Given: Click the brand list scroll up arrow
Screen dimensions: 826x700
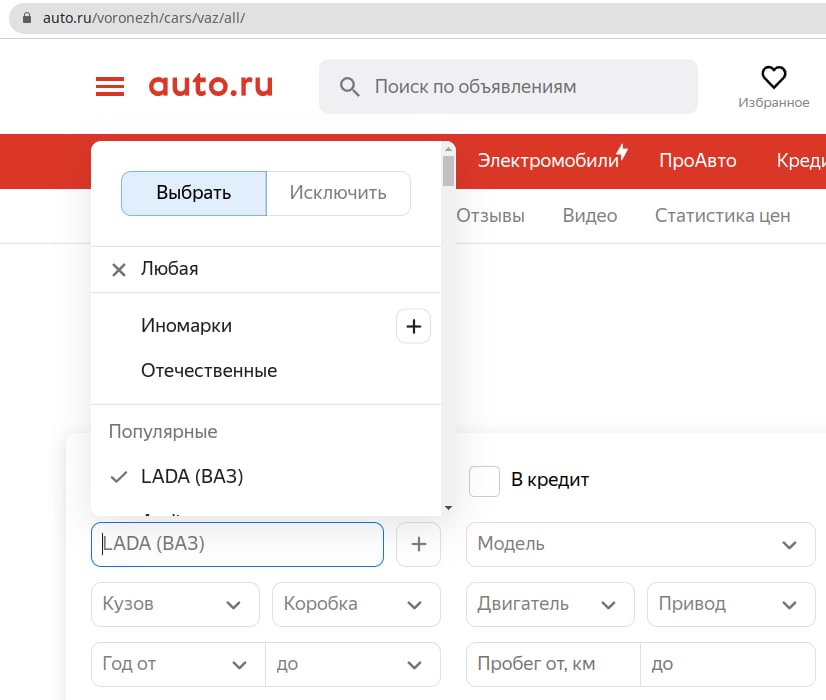Looking at the screenshot, I should (x=448, y=150).
